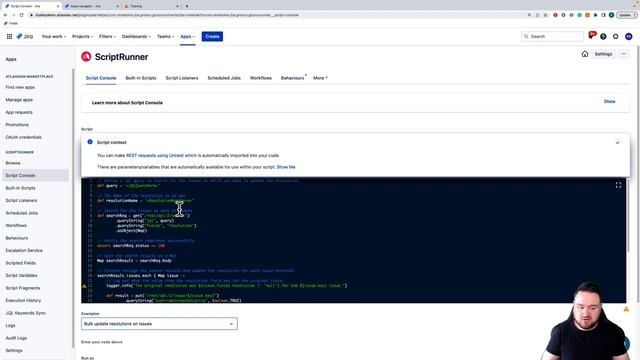Image resolution: width=640 pixels, height=360 pixels.
Task: Open Escalation Service in sidebar
Action: (x=24, y=251)
